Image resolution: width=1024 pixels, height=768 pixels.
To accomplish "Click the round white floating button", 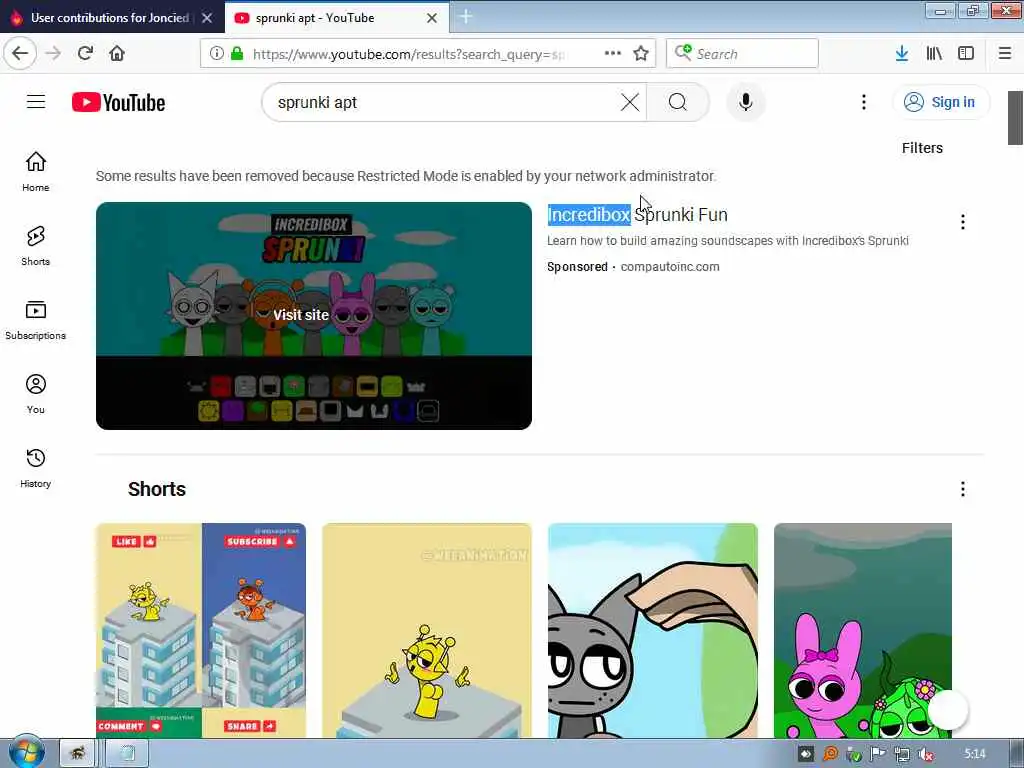I will point(948,710).
